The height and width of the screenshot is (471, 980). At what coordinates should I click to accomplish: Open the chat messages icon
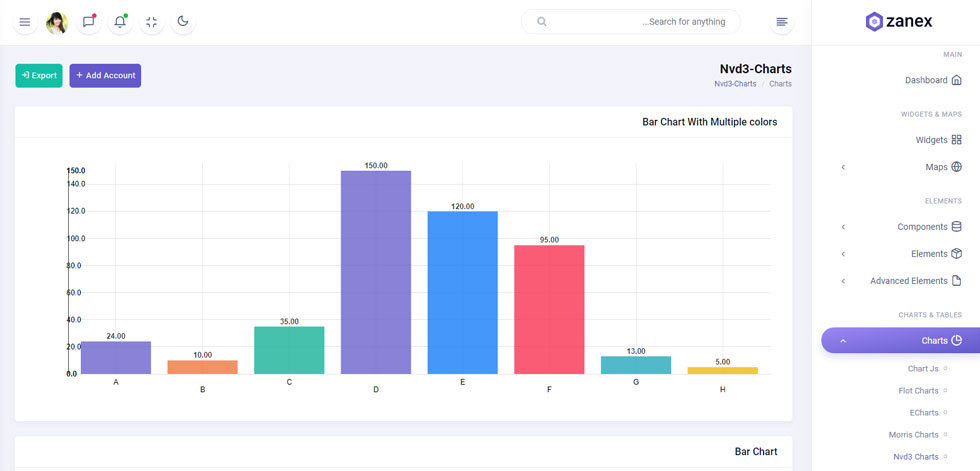(89, 22)
